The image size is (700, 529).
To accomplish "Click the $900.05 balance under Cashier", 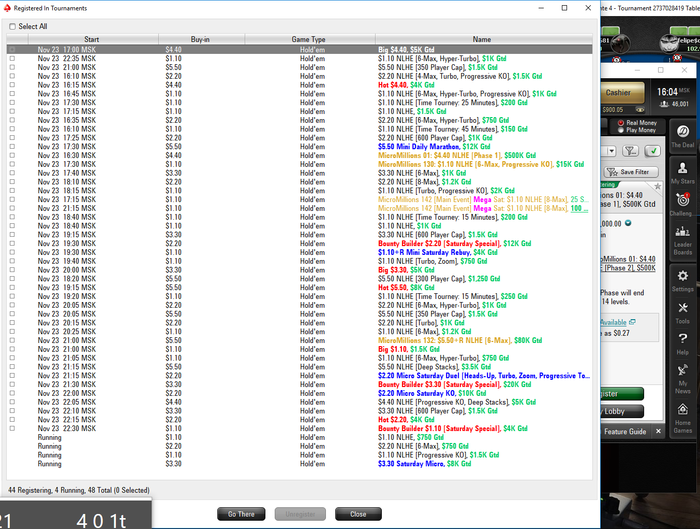I will click(x=612, y=109).
